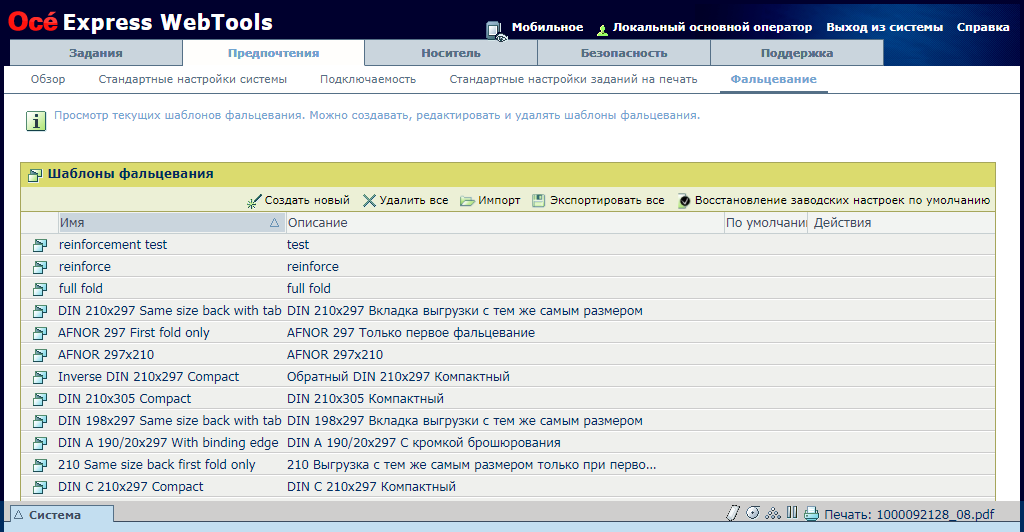Click icon of DIN 198x297 Same size row
The width and height of the screenshot is (1024, 532).
pyautogui.click(x=40, y=421)
